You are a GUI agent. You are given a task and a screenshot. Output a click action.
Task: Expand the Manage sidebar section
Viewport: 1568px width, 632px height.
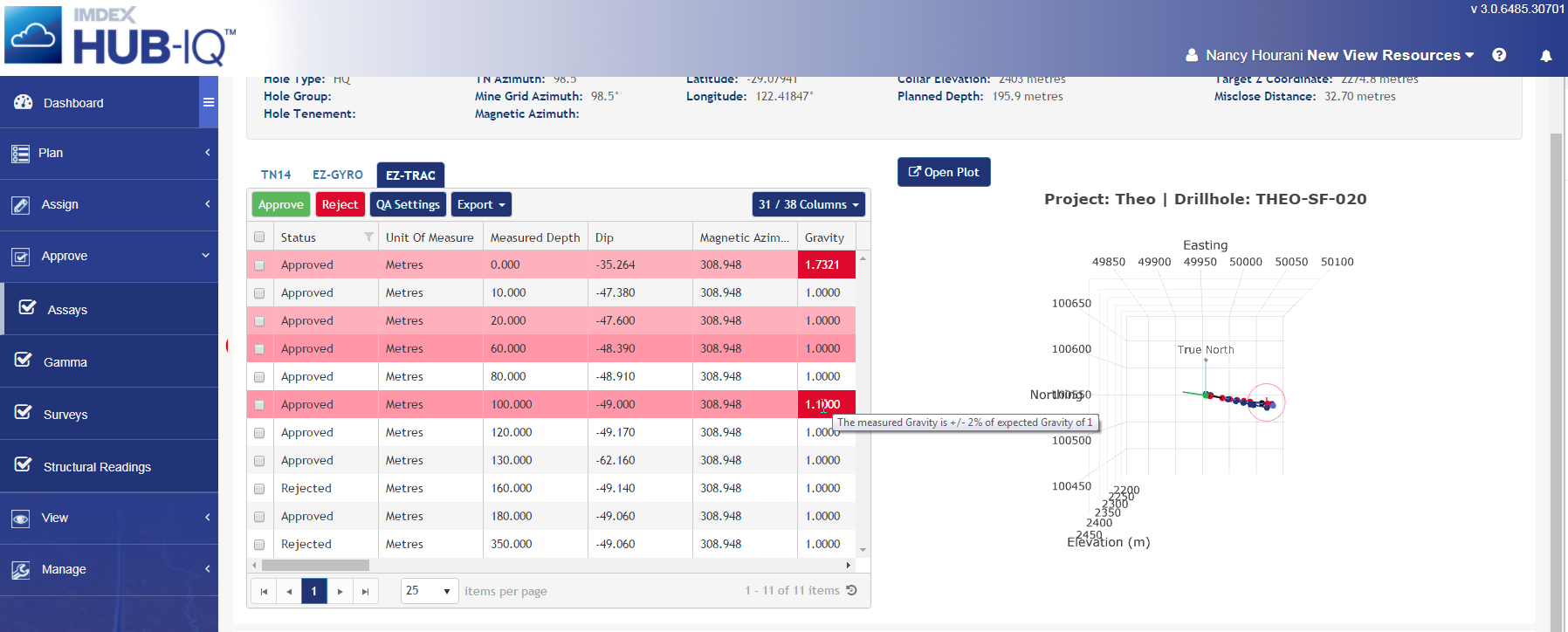109,570
